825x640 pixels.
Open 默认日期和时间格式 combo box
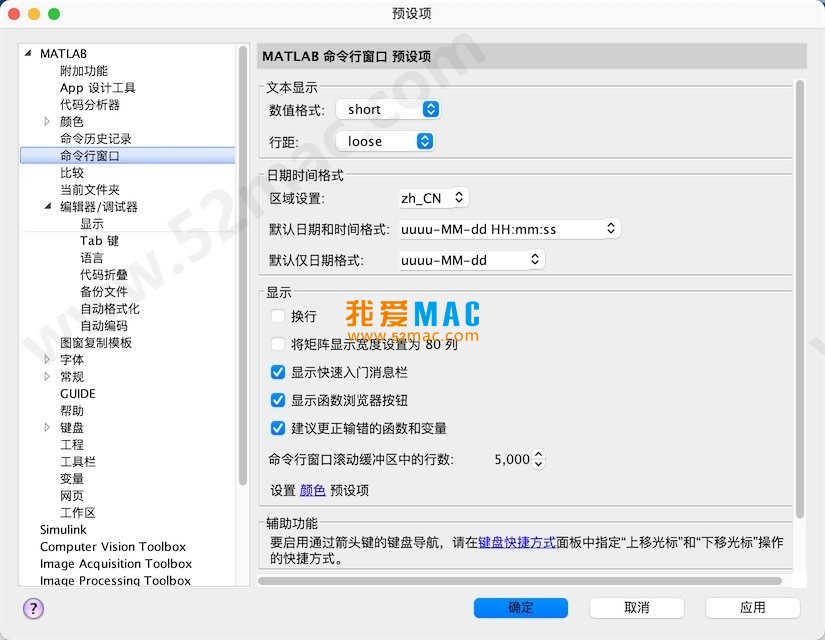click(509, 229)
